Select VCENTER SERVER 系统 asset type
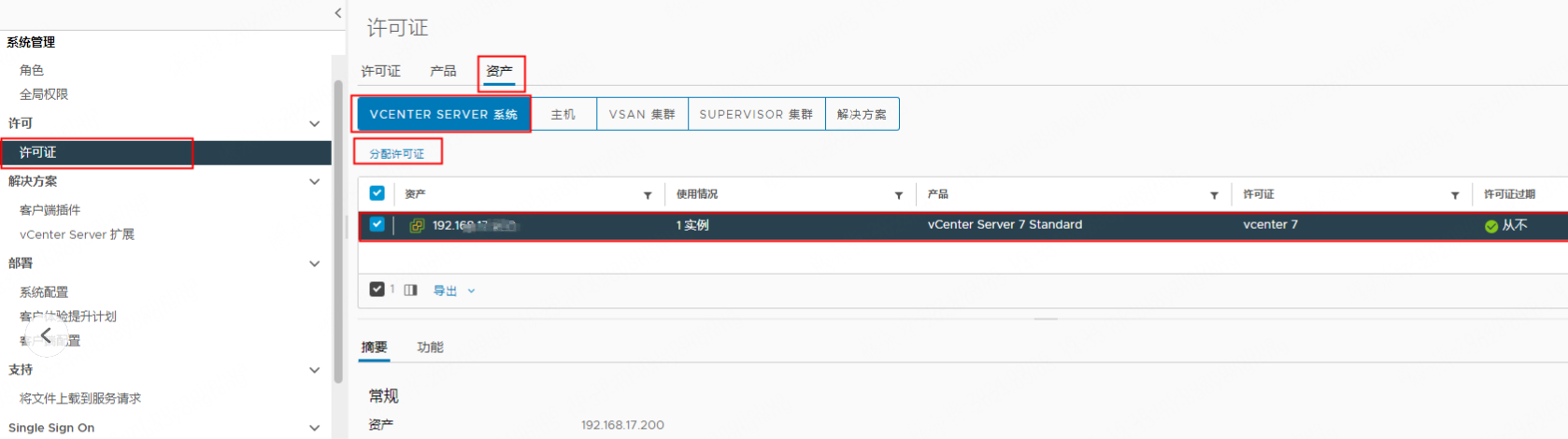This screenshot has width=1568, height=439. pos(444,114)
